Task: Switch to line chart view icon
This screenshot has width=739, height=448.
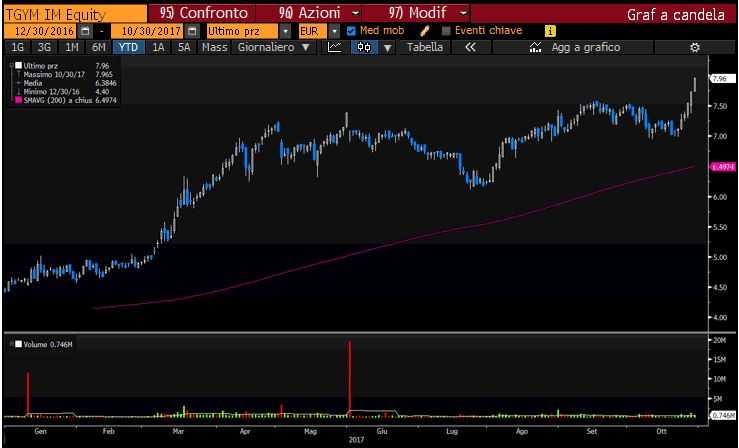Action: 335,47
